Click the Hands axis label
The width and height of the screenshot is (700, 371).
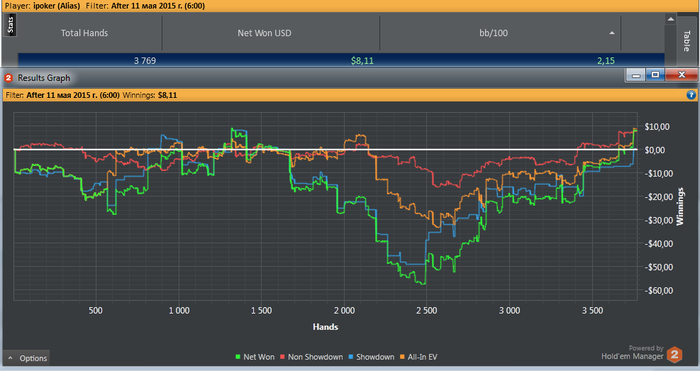pos(325,327)
